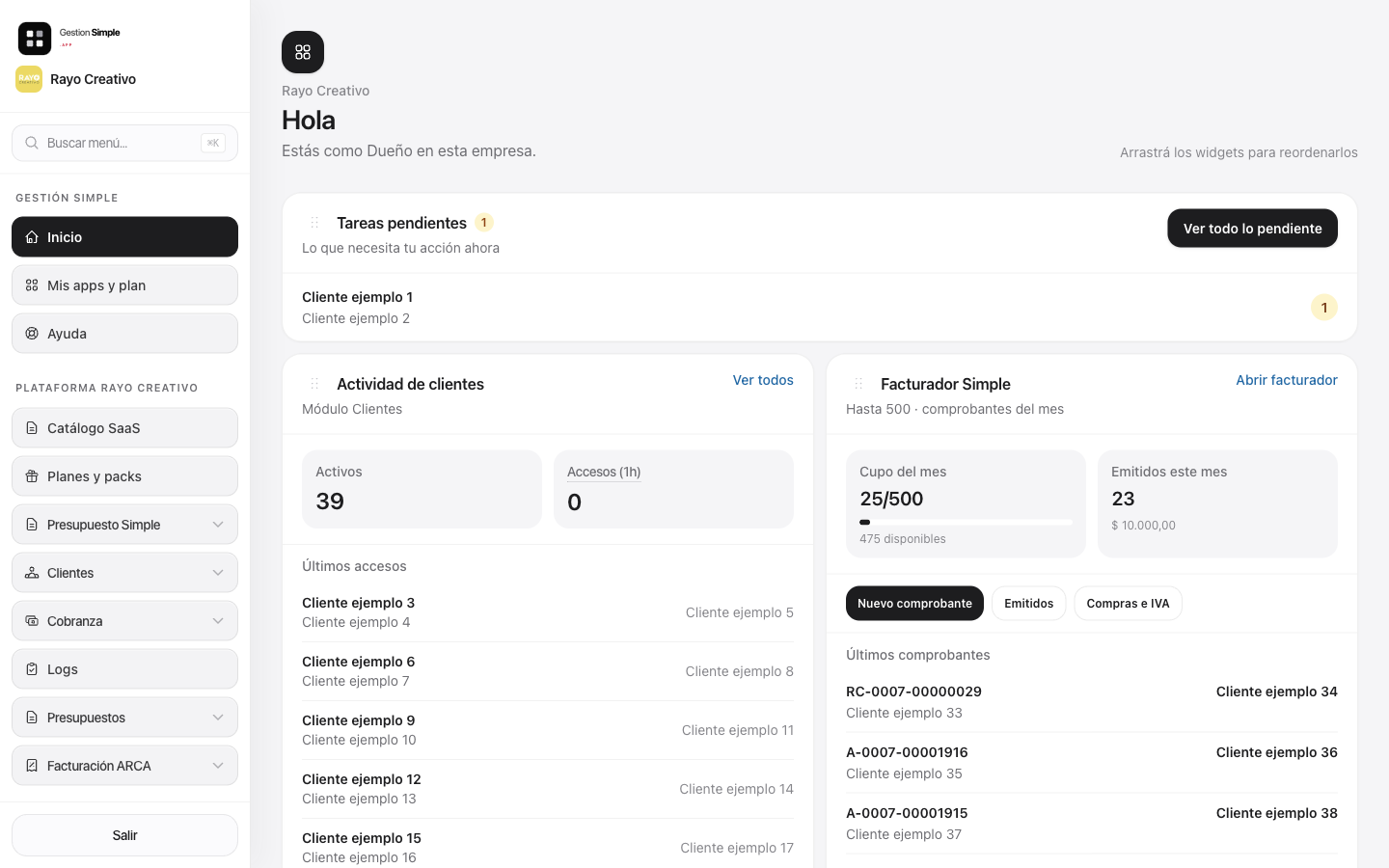The height and width of the screenshot is (868, 1389).
Task: Open comprobante A-0007-00001916
Action: pyautogui.click(x=1092, y=763)
